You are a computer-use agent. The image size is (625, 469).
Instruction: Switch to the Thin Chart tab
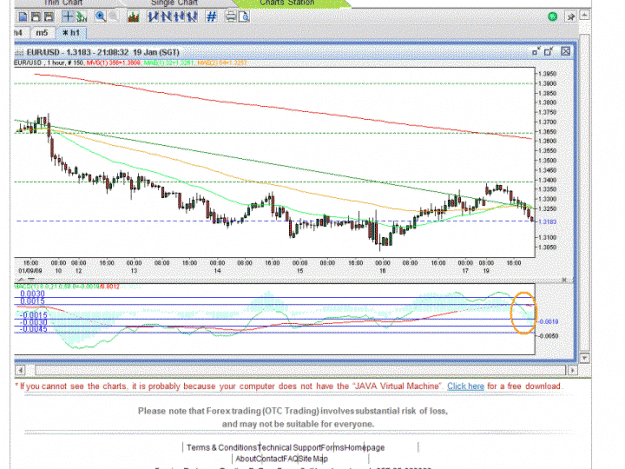(62, 3)
